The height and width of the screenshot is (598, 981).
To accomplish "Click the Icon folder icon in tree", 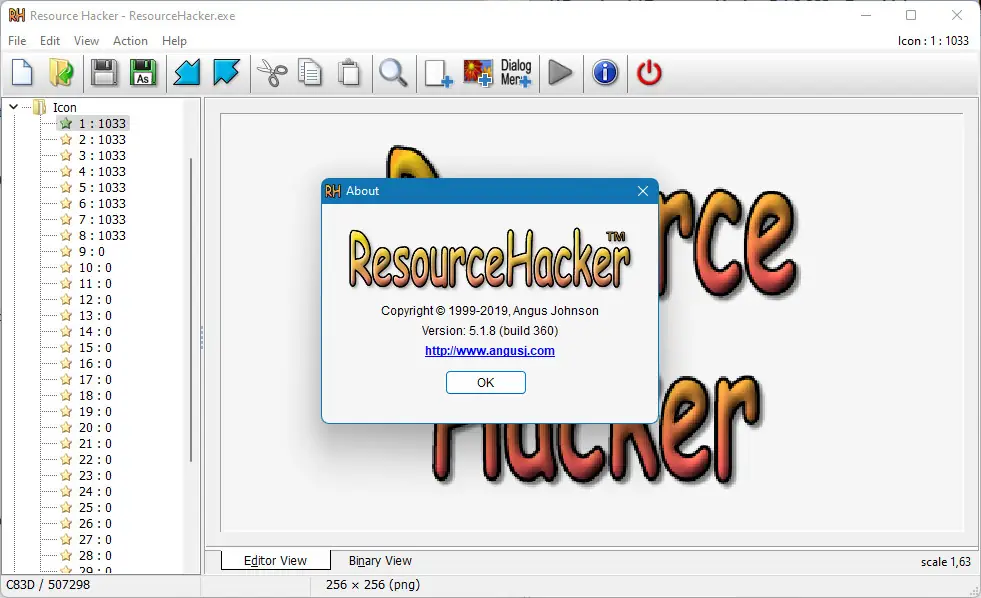I will [x=39, y=107].
